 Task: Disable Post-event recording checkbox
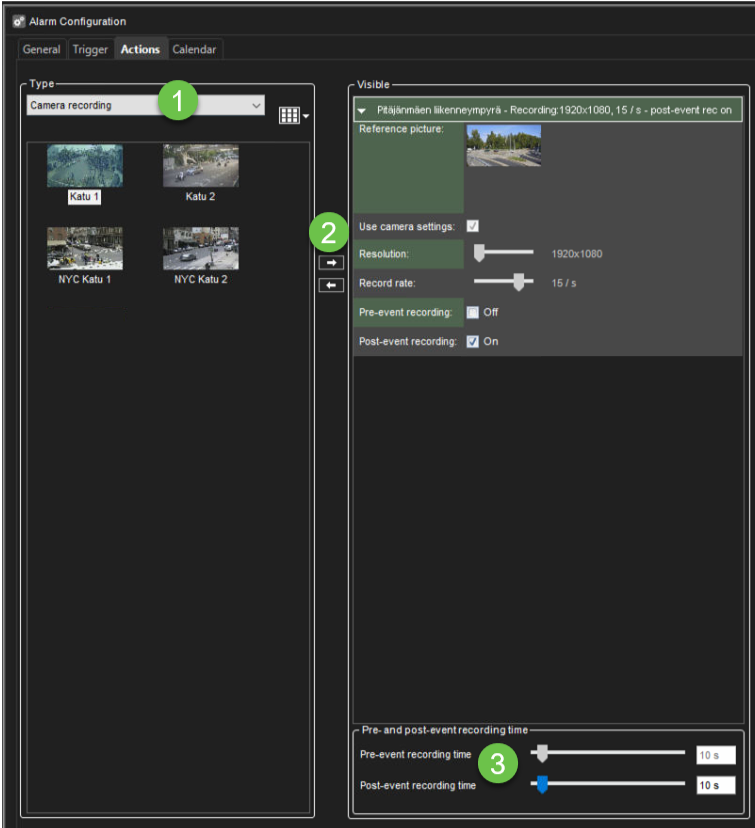(473, 341)
